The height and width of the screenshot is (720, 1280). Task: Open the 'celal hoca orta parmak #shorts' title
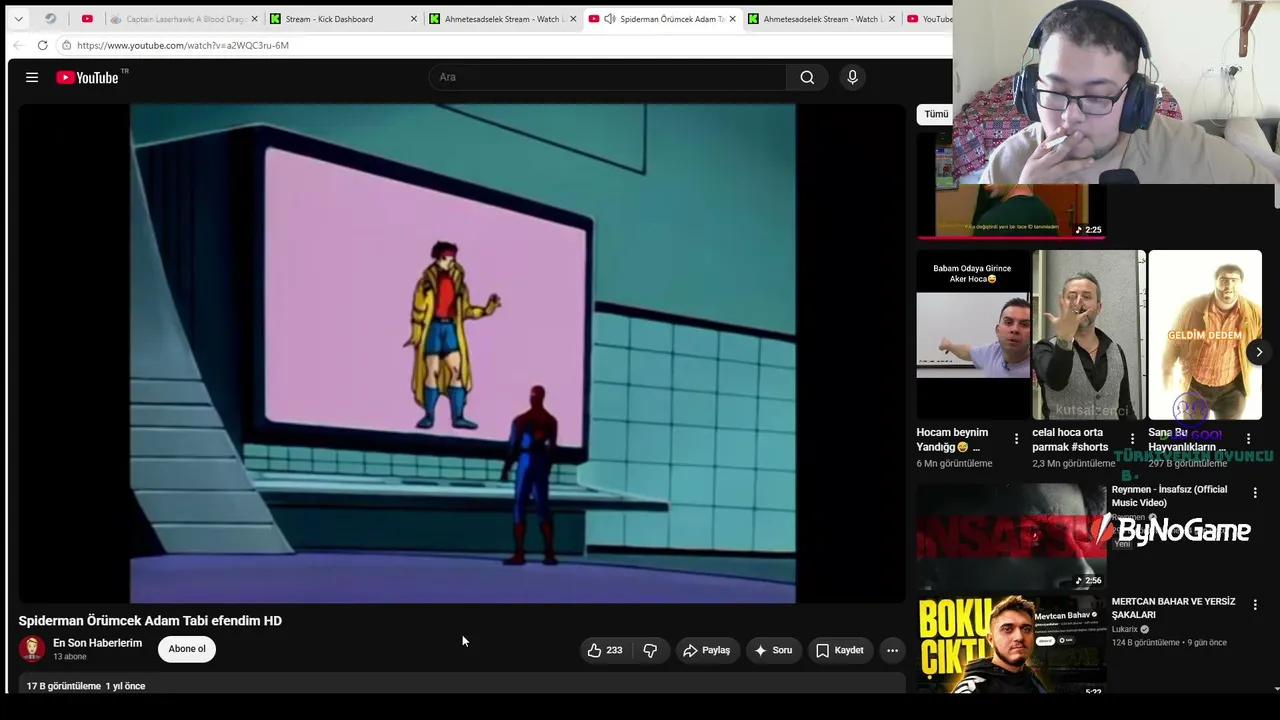point(1070,440)
